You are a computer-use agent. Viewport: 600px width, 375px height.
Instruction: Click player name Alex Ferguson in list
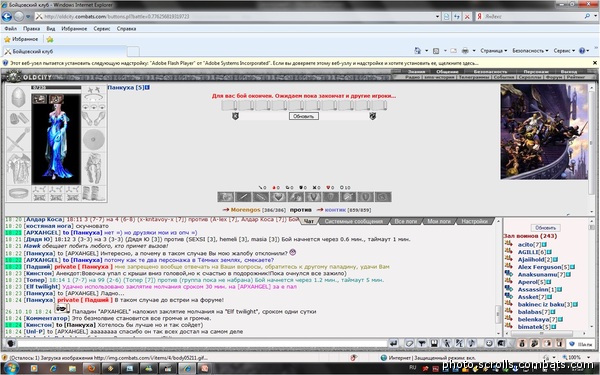(x=539, y=267)
